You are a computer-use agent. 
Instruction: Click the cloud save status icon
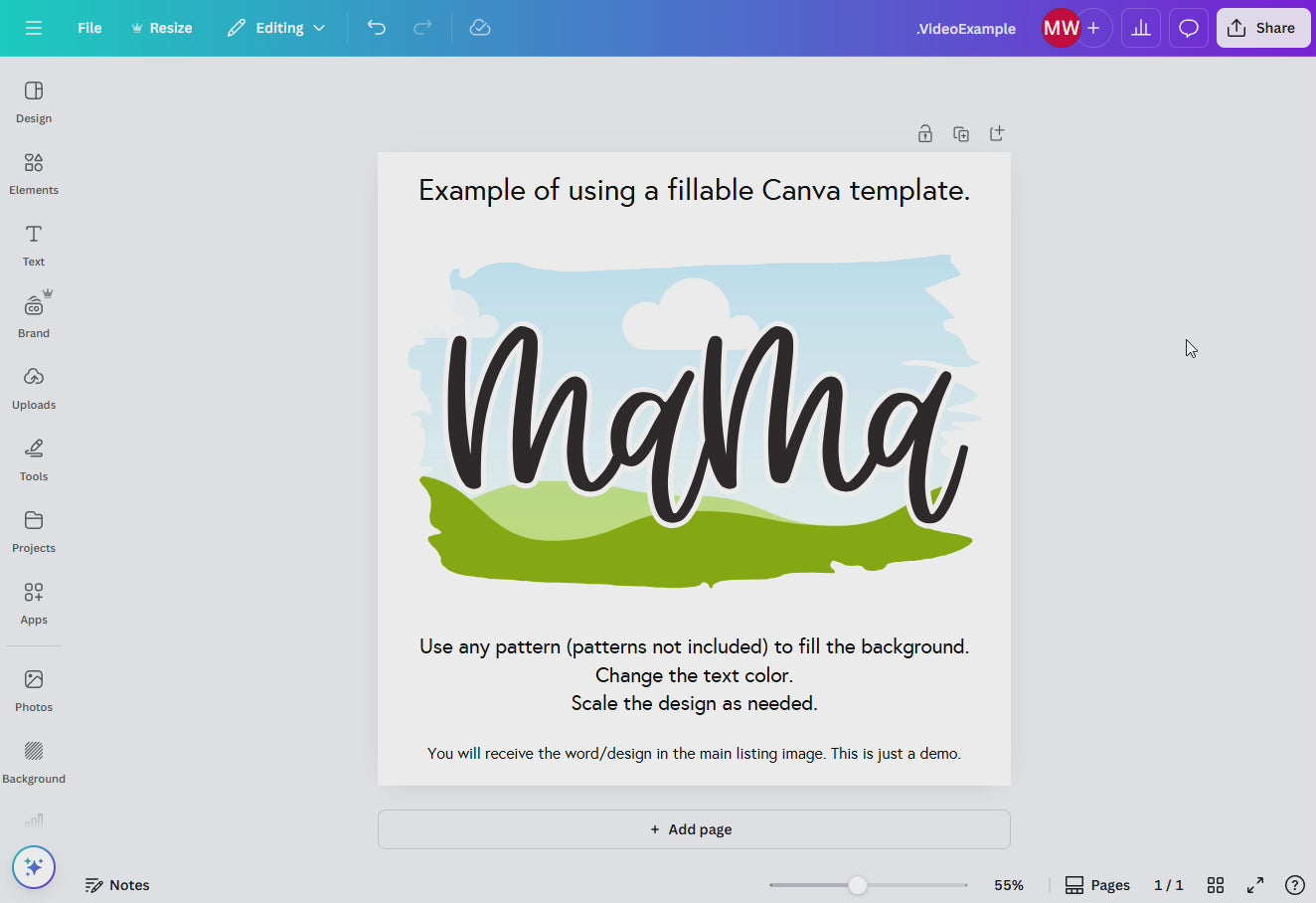480,28
